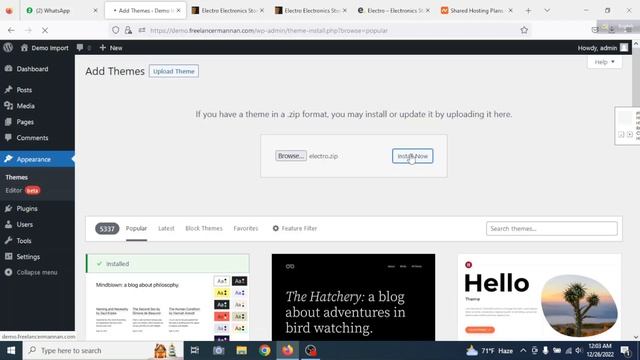Open the taskbar clock and date

[x=600, y=350]
